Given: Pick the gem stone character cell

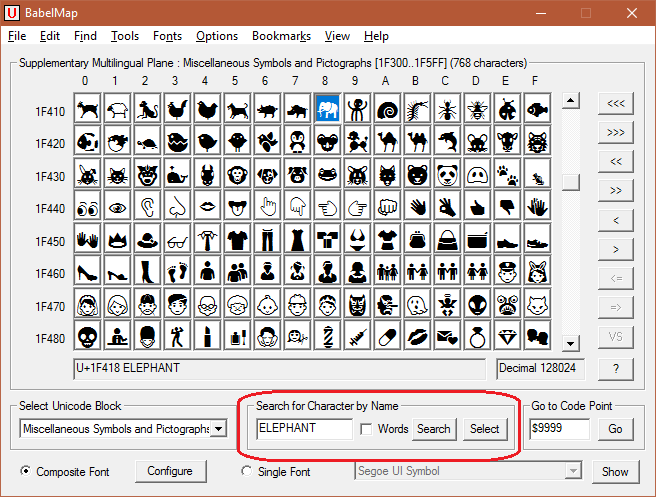Looking at the screenshot, I should (x=507, y=335).
